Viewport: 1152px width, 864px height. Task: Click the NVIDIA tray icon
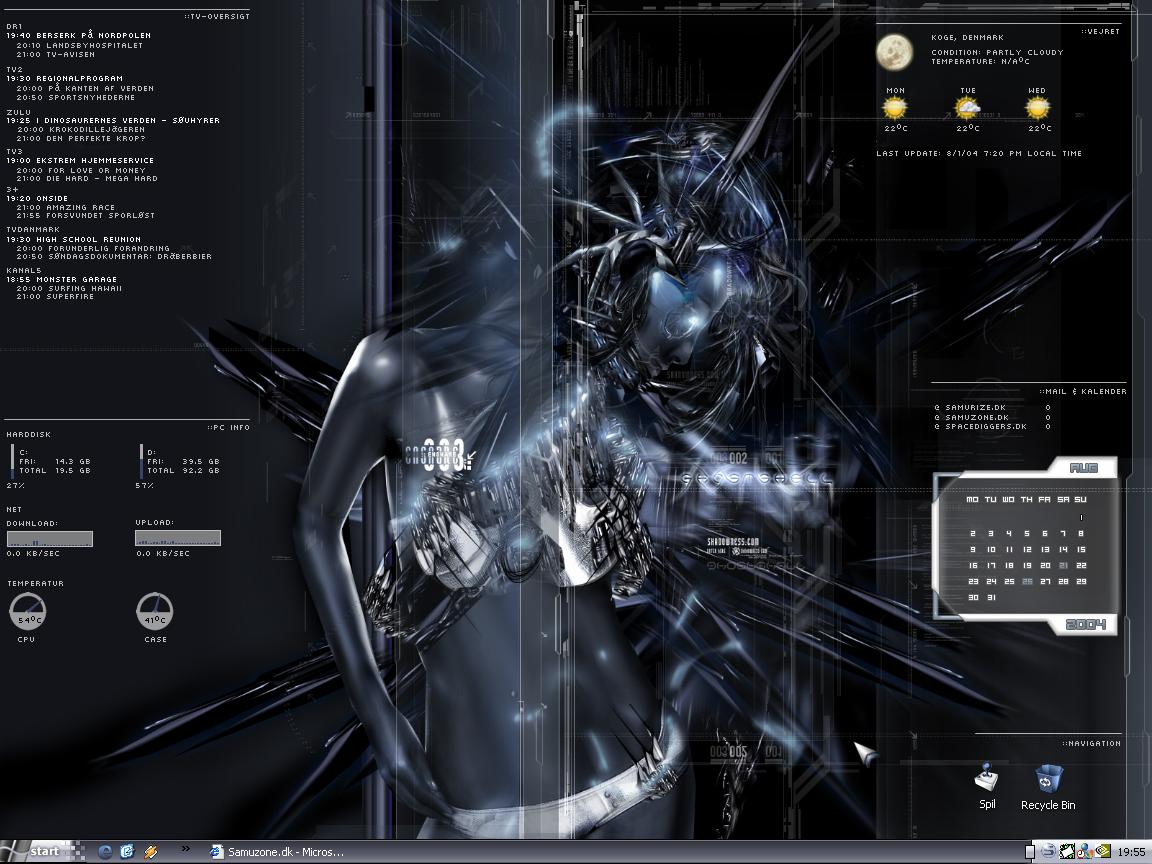point(1103,852)
